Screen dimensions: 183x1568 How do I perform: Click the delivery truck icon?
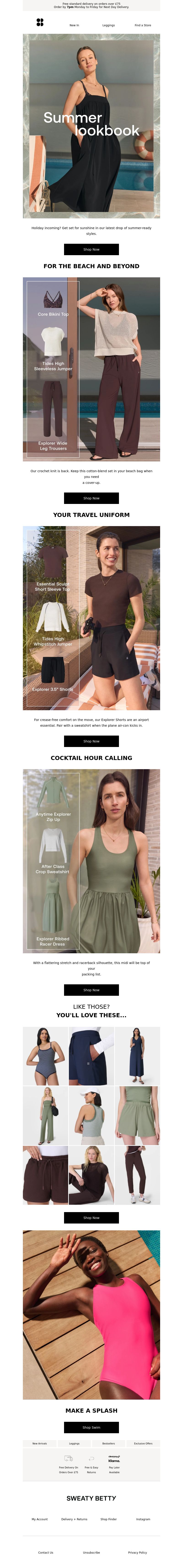[x=68, y=1458]
